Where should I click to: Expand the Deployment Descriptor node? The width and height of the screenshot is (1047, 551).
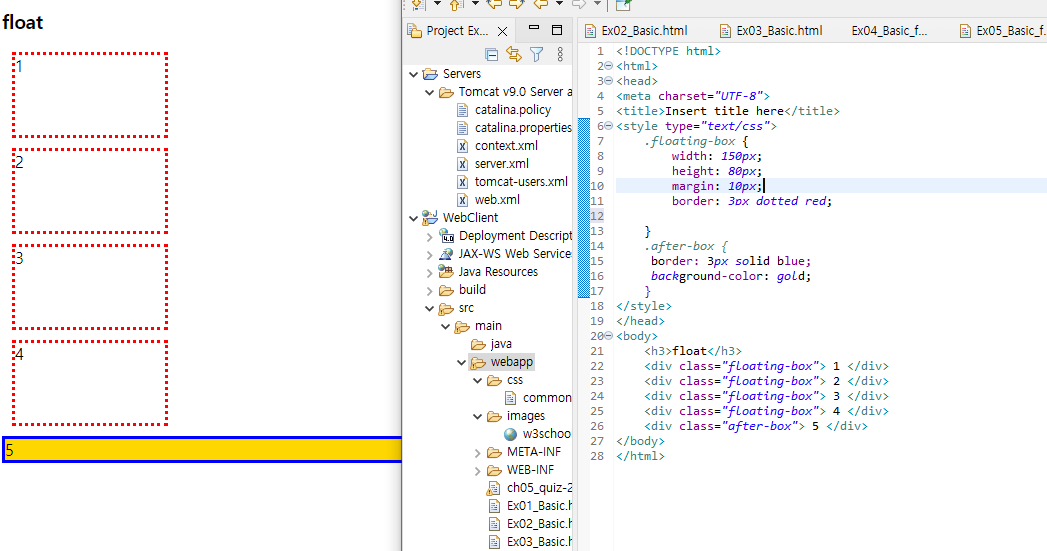tap(429, 236)
